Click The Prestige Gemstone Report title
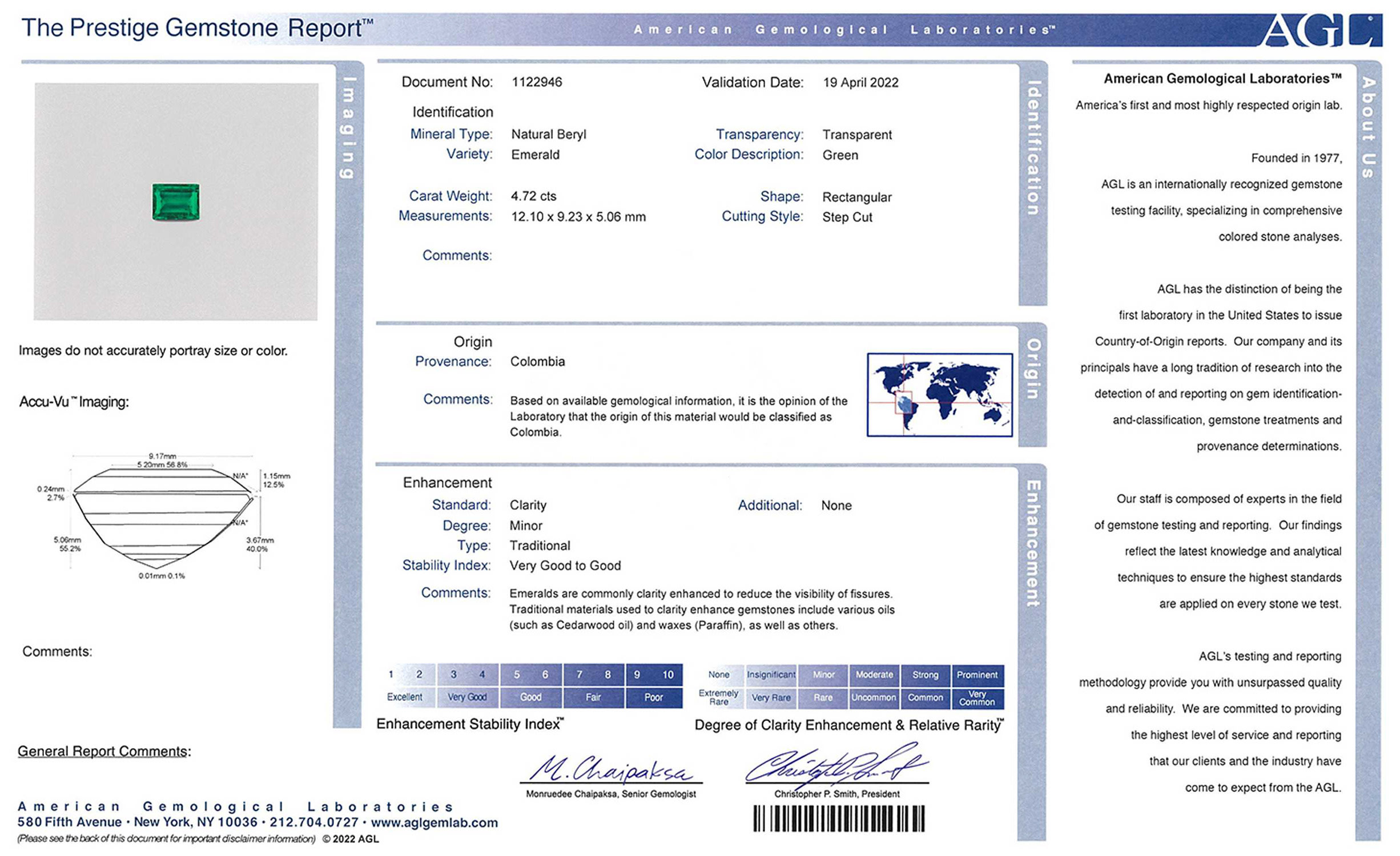Viewport: 1400px width, 856px height. 197,28
